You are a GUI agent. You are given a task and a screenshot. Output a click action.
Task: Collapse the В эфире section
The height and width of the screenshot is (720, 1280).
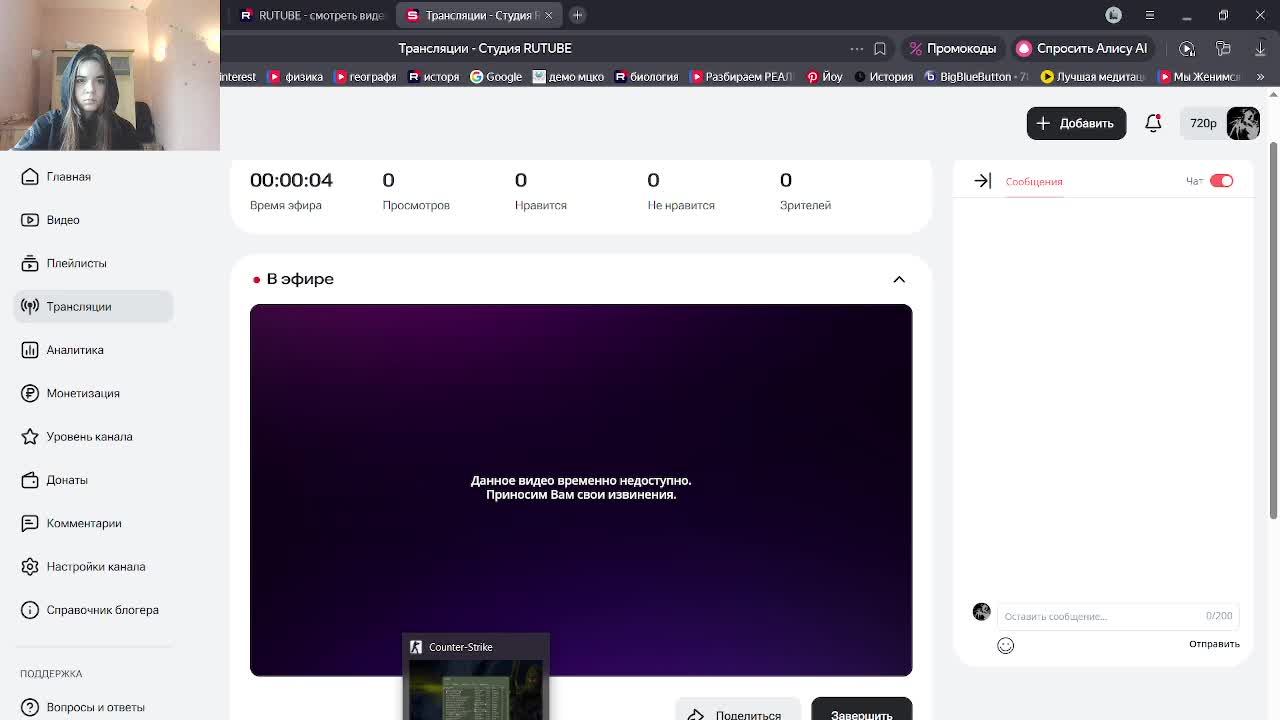(x=899, y=279)
